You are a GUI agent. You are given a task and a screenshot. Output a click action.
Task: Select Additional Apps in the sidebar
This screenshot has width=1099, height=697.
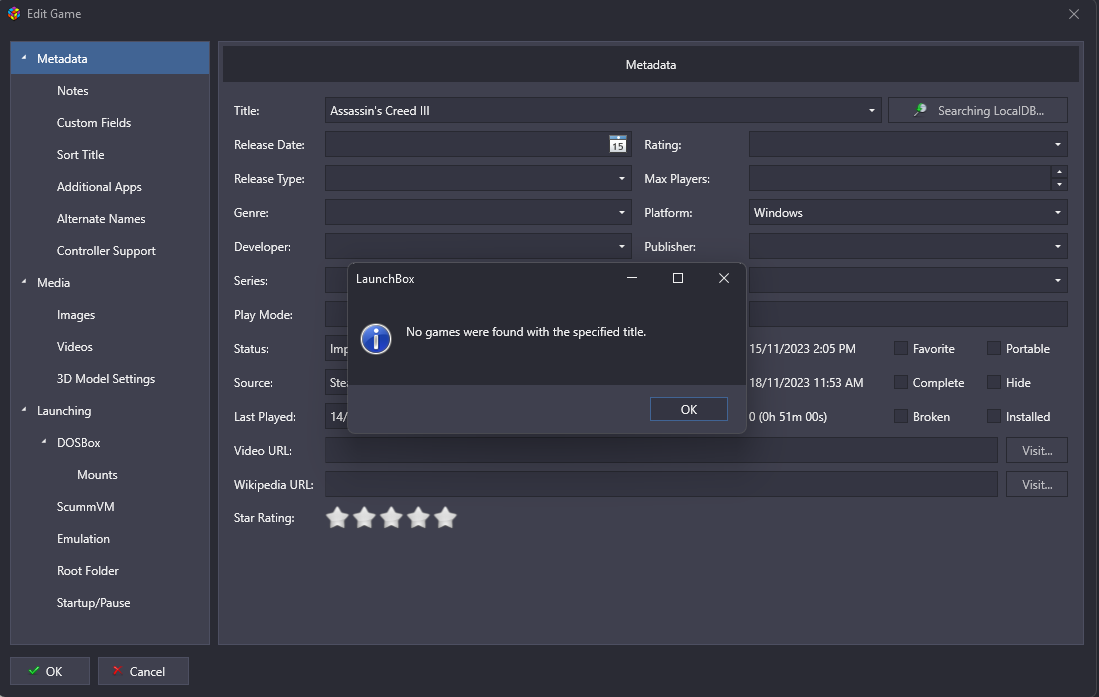click(x=99, y=187)
